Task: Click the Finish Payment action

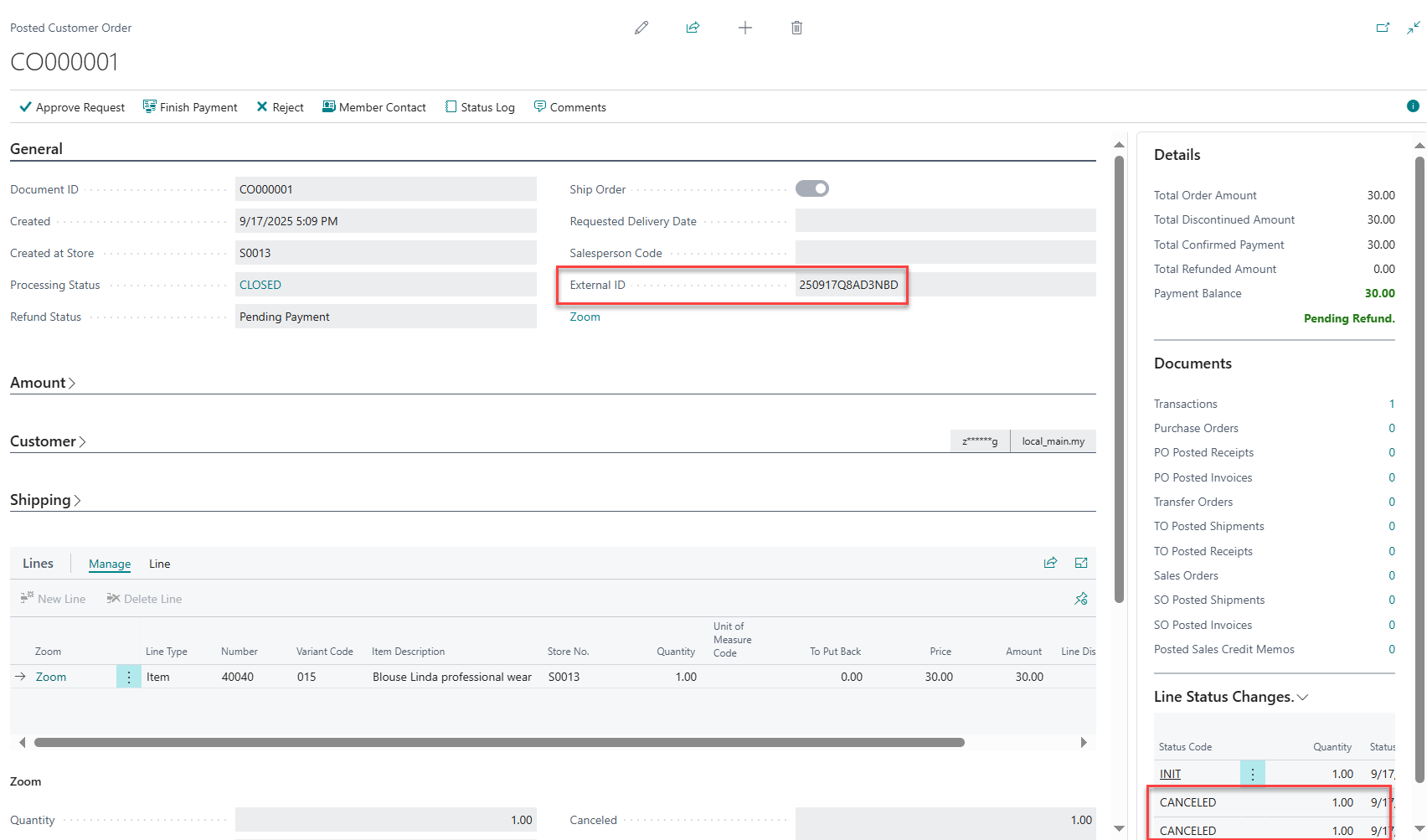Action: pyautogui.click(x=190, y=107)
